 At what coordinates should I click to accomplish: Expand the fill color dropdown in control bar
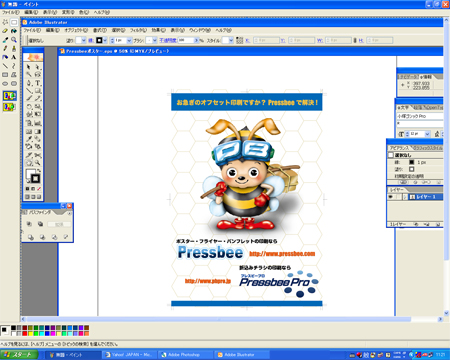pyautogui.click(x=84, y=40)
